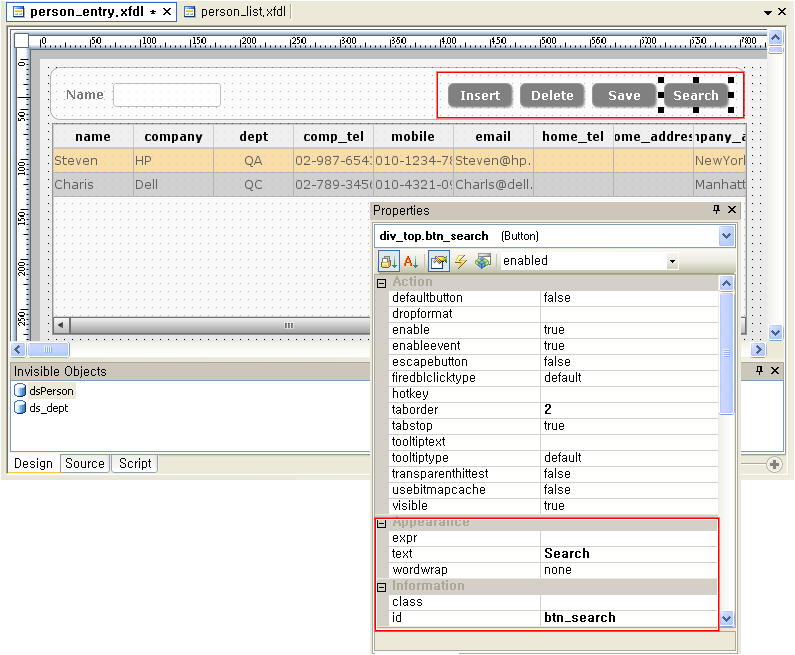Viewport: 795px width, 655px height.
Task: Collapse the Action property group
Action: point(381,283)
